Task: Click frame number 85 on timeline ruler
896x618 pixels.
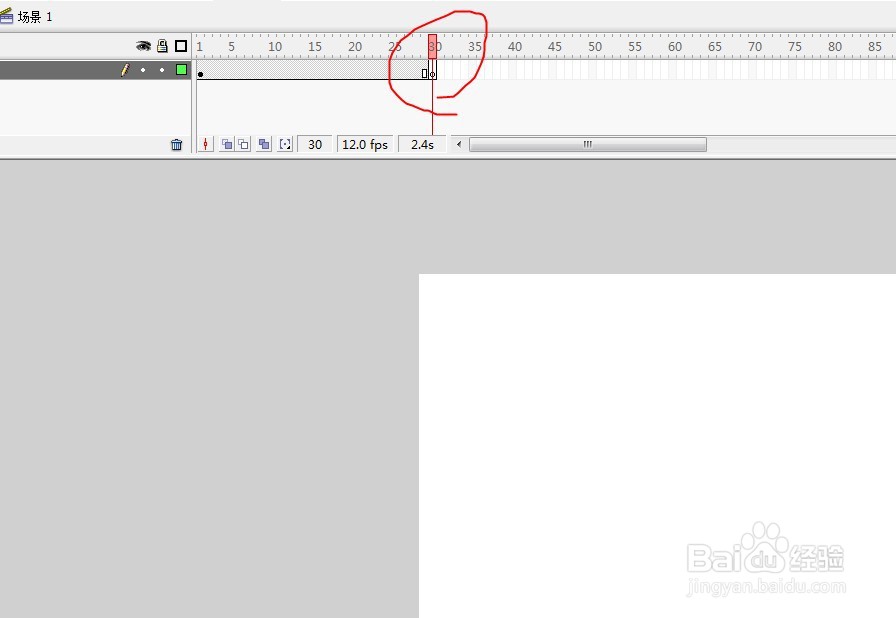Action: point(875,47)
